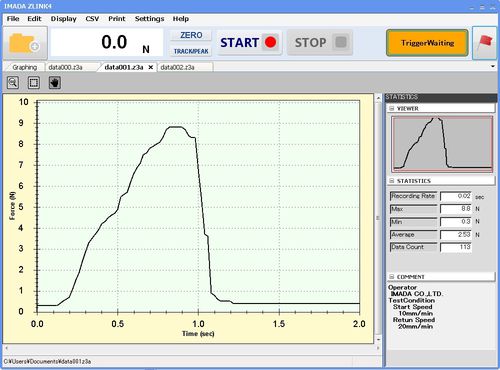The width and height of the screenshot is (500, 370).
Task: Collapse the COMMENT section
Action: tap(392, 277)
